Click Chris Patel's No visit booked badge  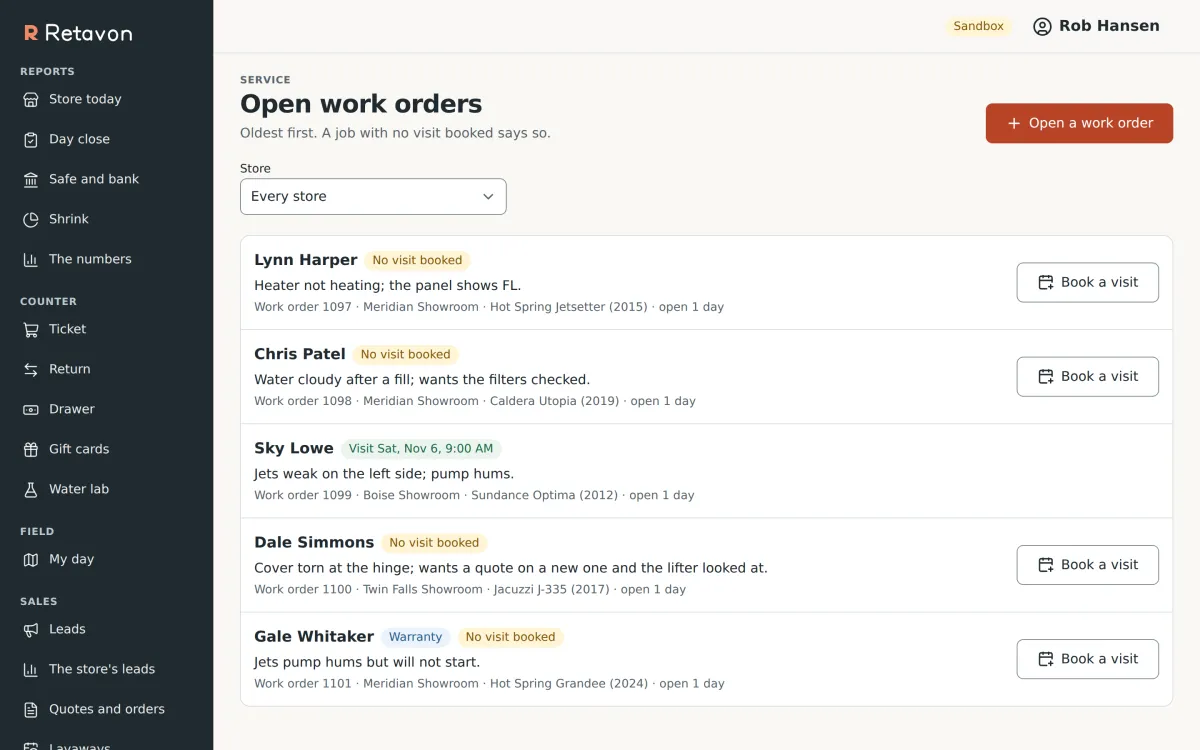click(405, 354)
